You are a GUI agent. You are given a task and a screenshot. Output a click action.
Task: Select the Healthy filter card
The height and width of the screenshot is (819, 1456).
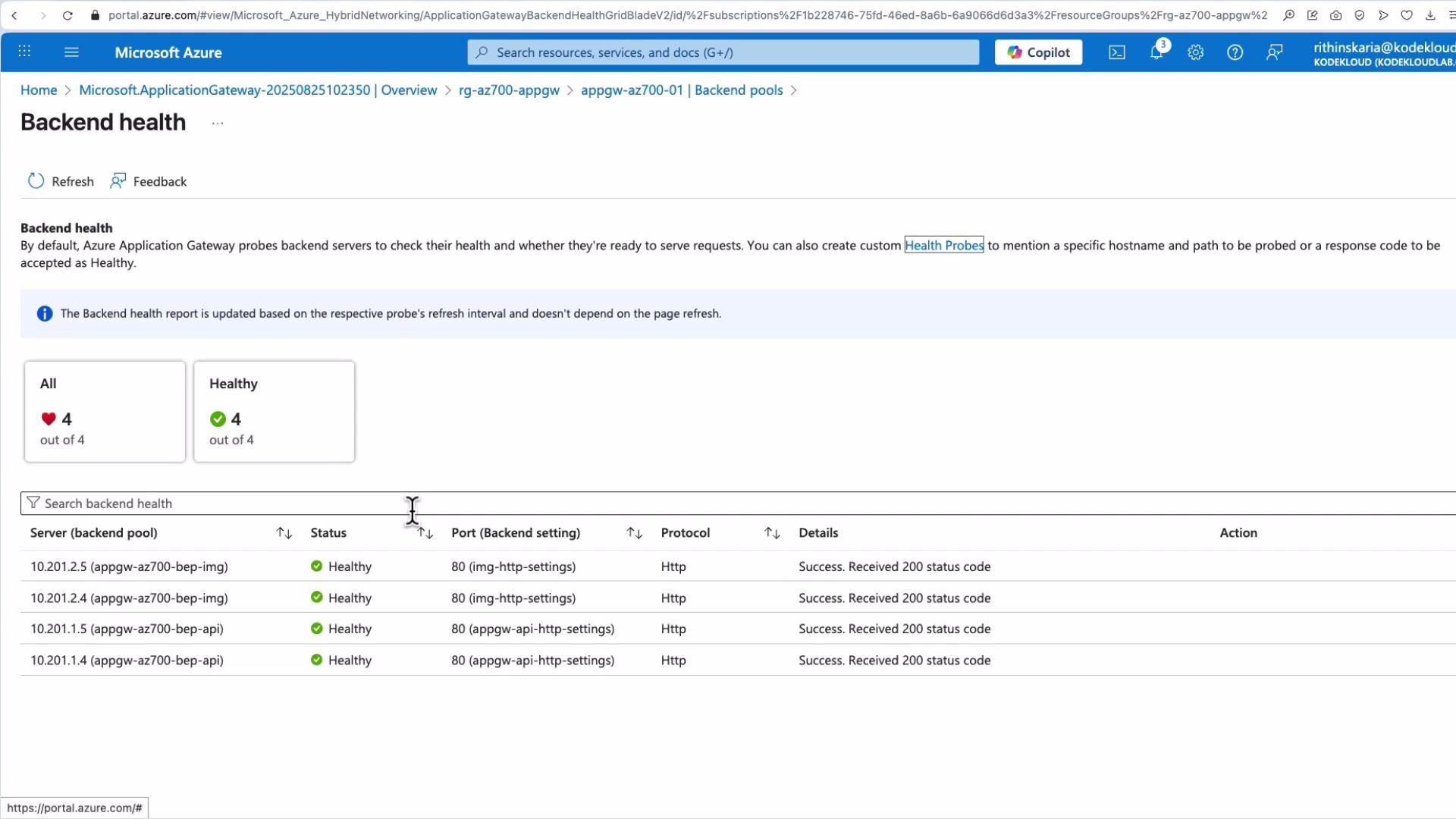click(x=274, y=411)
